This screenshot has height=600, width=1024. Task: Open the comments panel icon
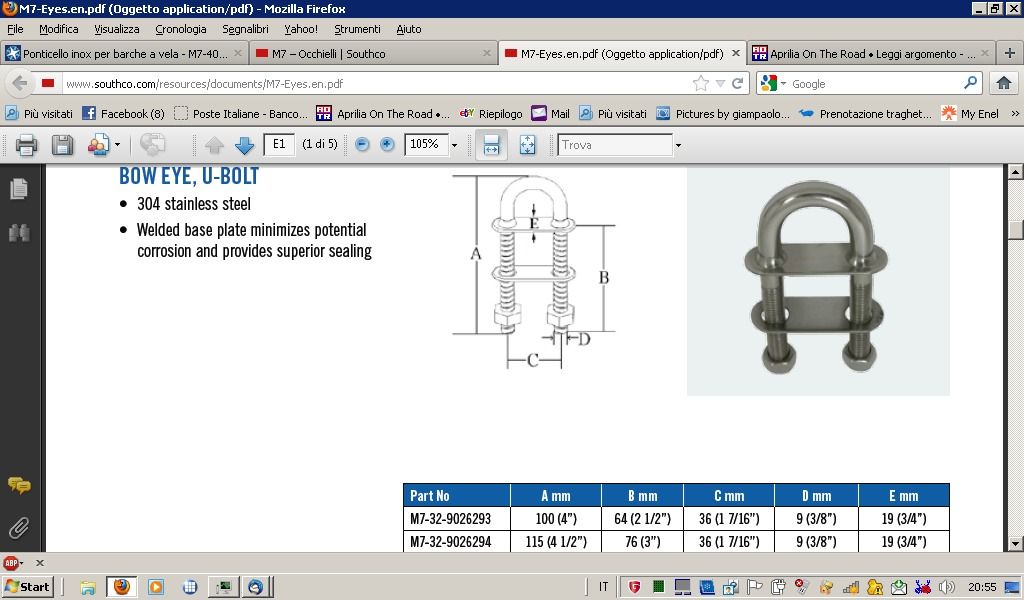coord(19,485)
